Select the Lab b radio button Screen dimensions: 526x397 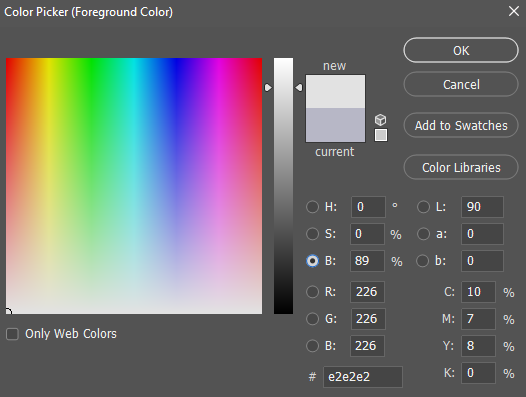[422, 261]
